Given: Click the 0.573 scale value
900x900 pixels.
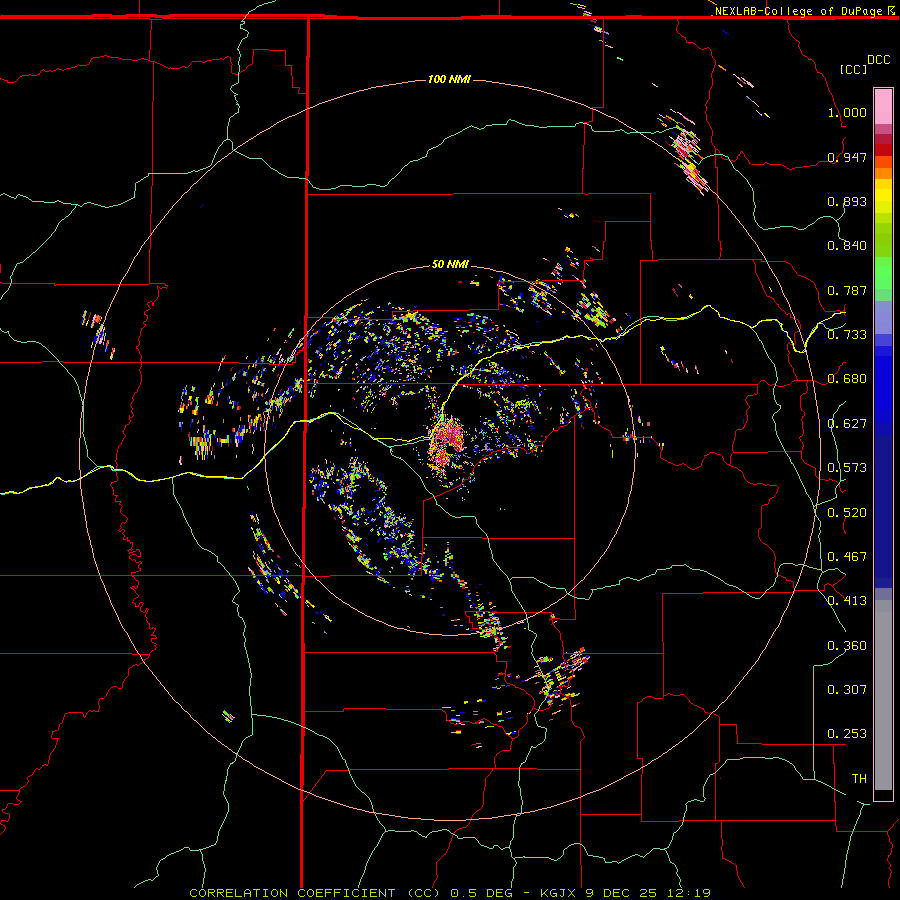Looking at the screenshot, I should [x=847, y=468].
